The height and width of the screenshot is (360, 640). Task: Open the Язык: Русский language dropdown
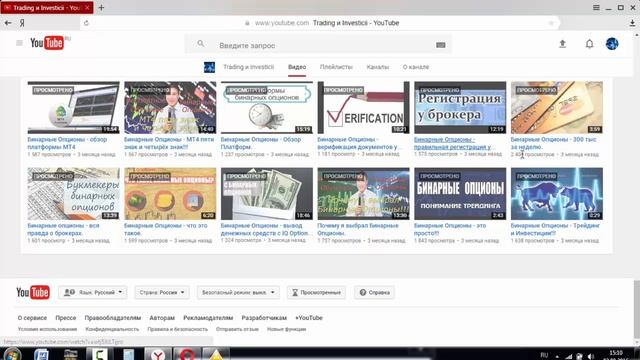coord(93,292)
